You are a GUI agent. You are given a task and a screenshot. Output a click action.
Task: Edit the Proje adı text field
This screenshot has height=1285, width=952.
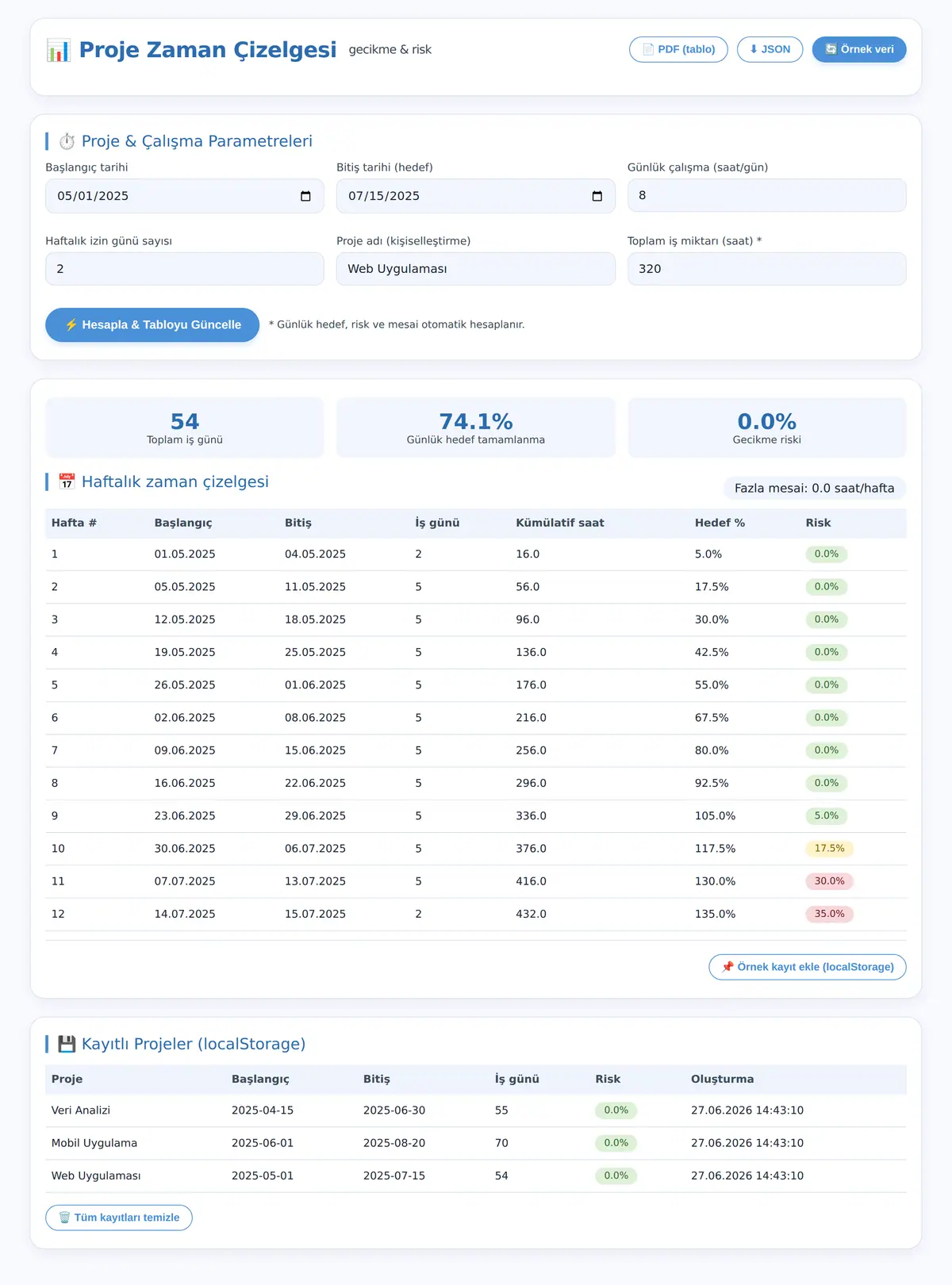476,269
